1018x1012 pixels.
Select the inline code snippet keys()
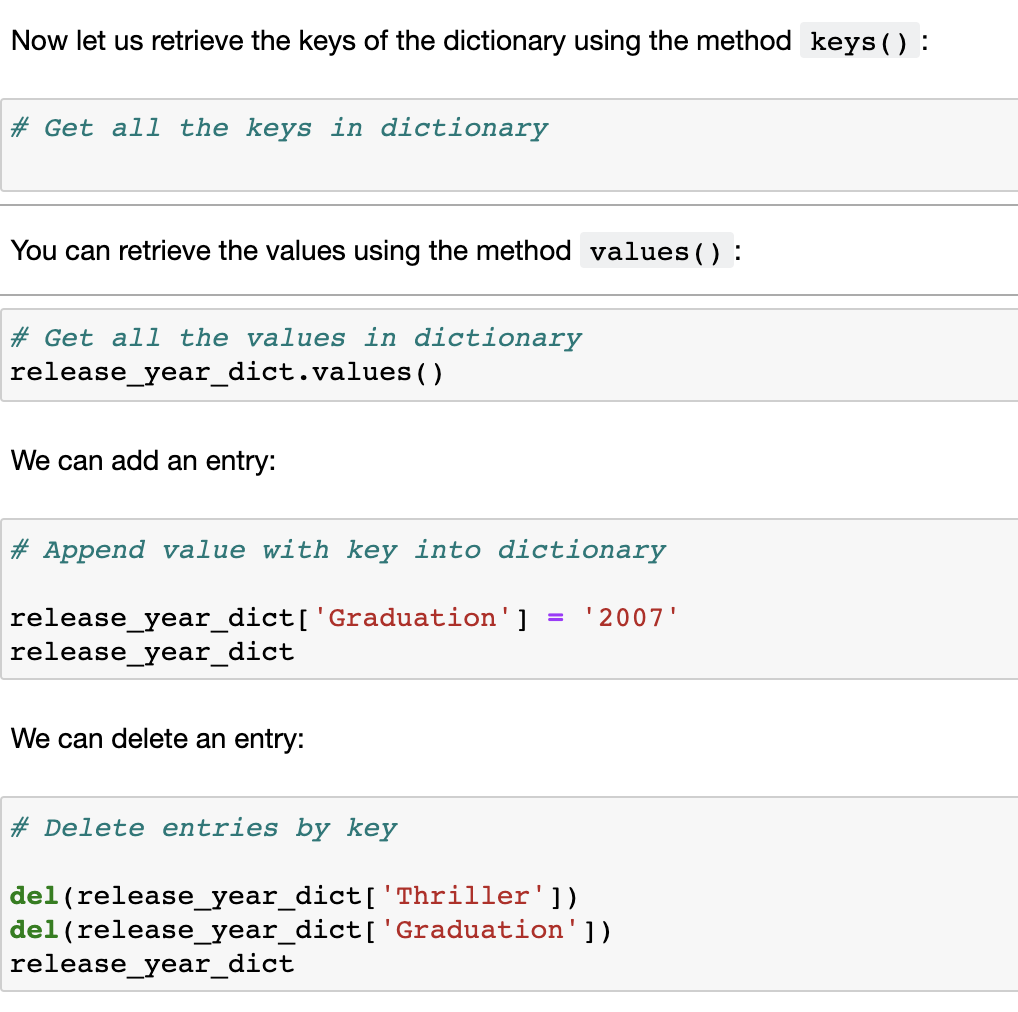(x=858, y=41)
